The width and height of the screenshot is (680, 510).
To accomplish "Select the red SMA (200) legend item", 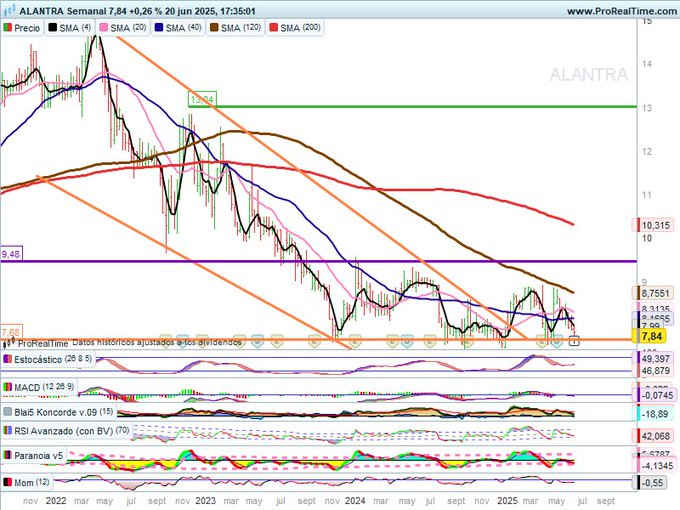I will point(295,28).
